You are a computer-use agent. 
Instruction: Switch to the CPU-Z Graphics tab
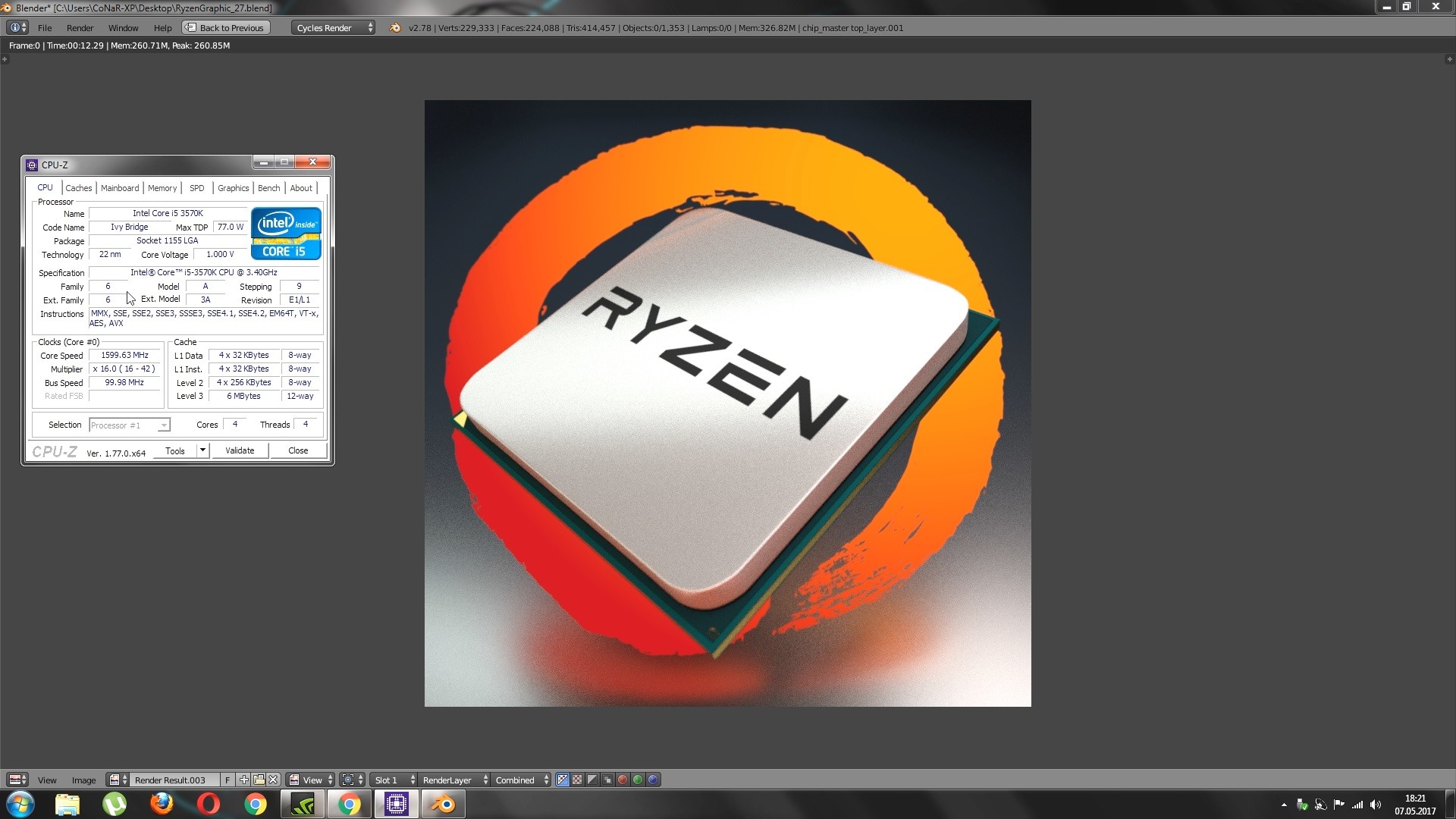tap(233, 188)
